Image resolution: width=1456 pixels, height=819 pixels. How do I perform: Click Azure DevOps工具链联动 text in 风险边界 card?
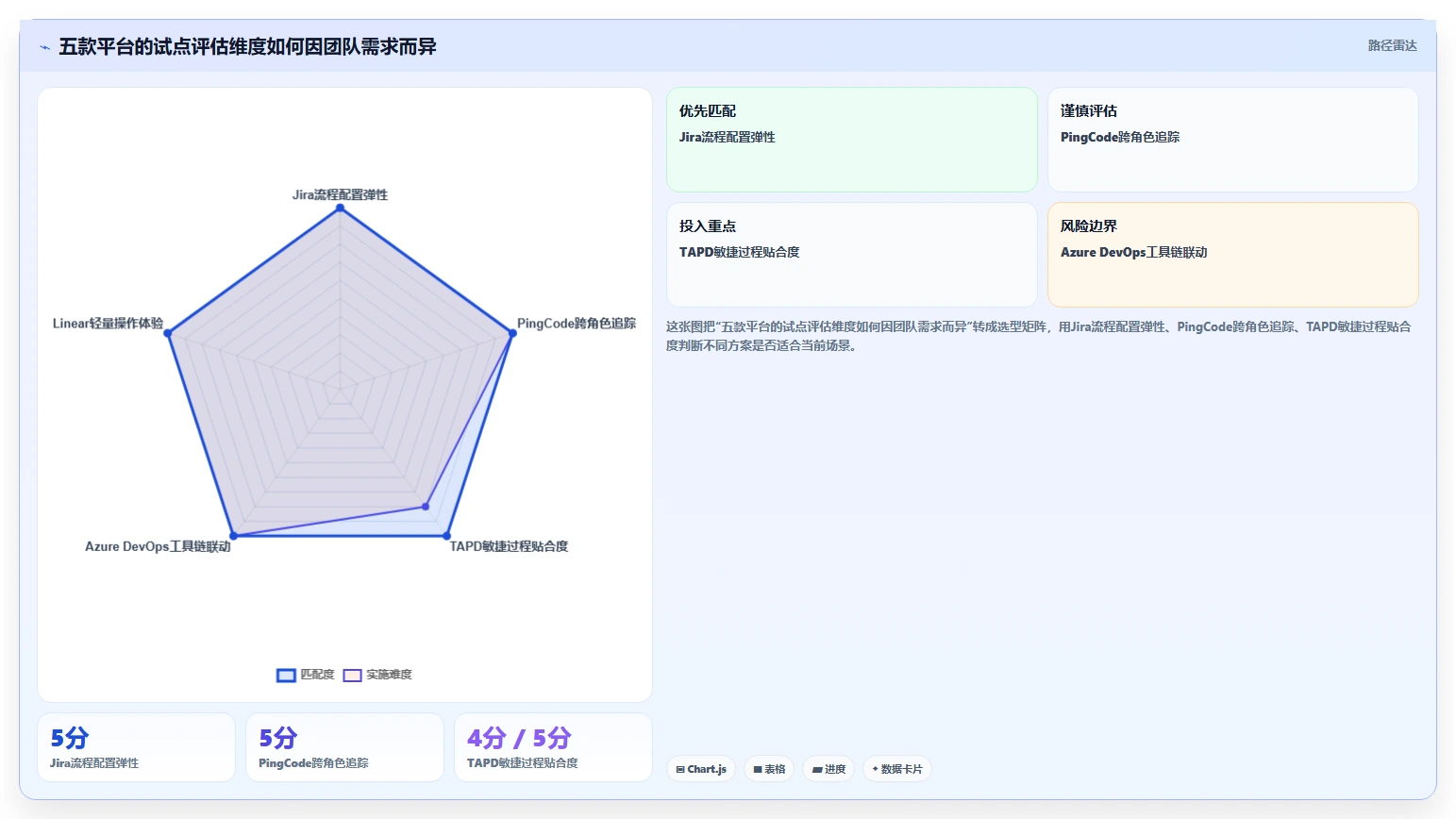[x=1134, y=252]
